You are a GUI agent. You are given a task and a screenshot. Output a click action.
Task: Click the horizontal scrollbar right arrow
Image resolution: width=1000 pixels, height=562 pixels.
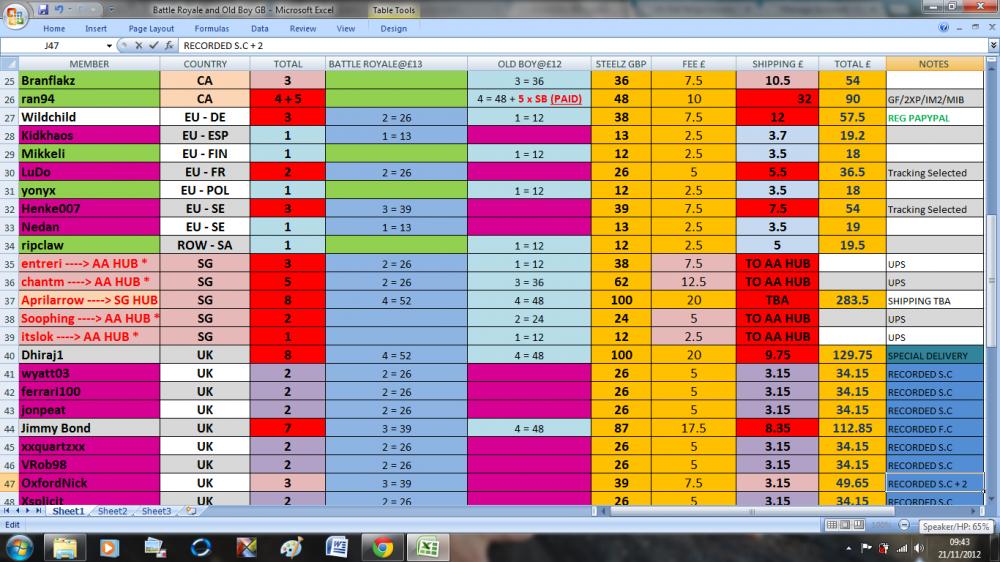tap(974, 511)
